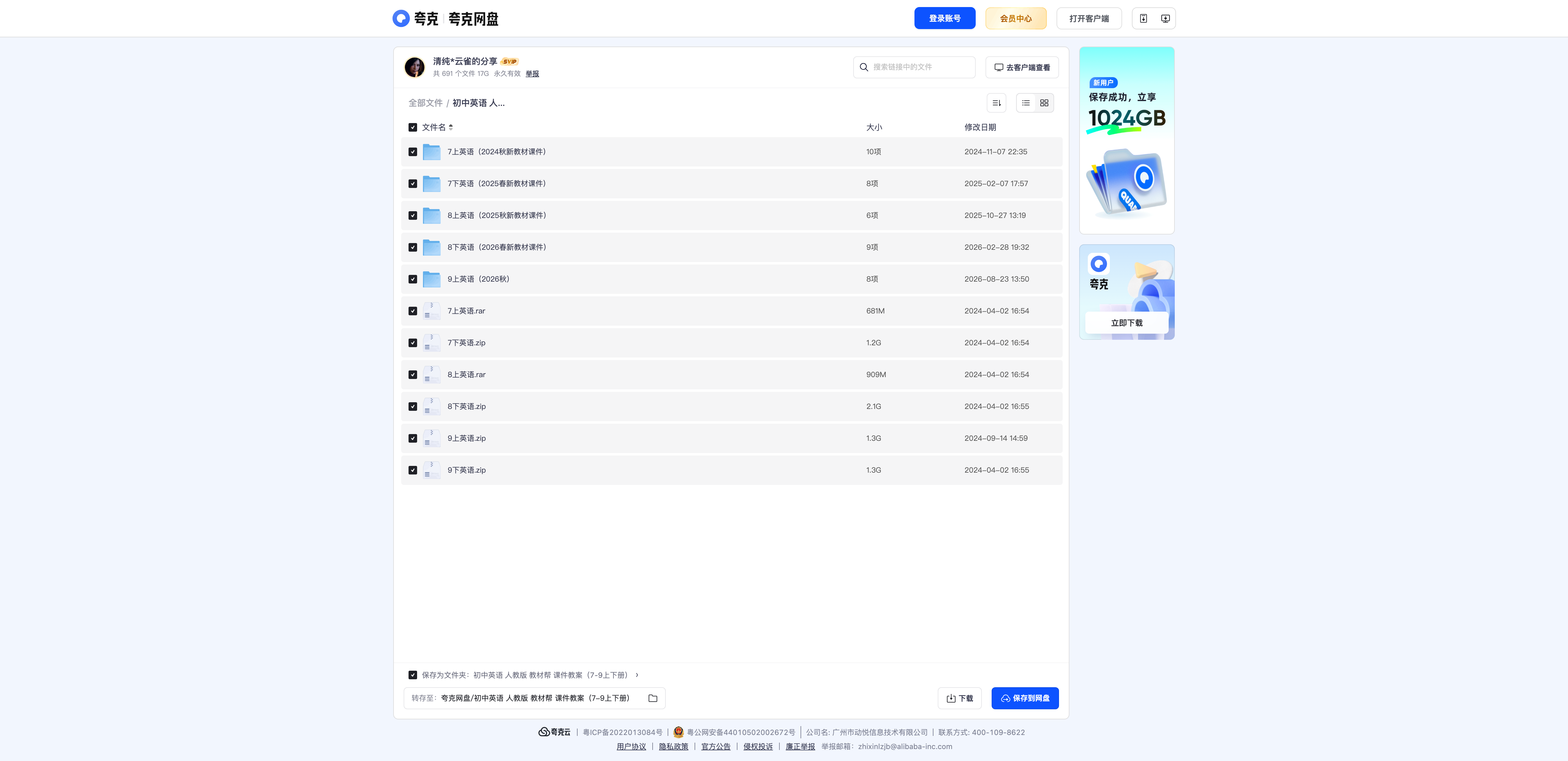Click the 举报 link under sharer name
Screen dimensions: 1568x761
tap(532, 73)
